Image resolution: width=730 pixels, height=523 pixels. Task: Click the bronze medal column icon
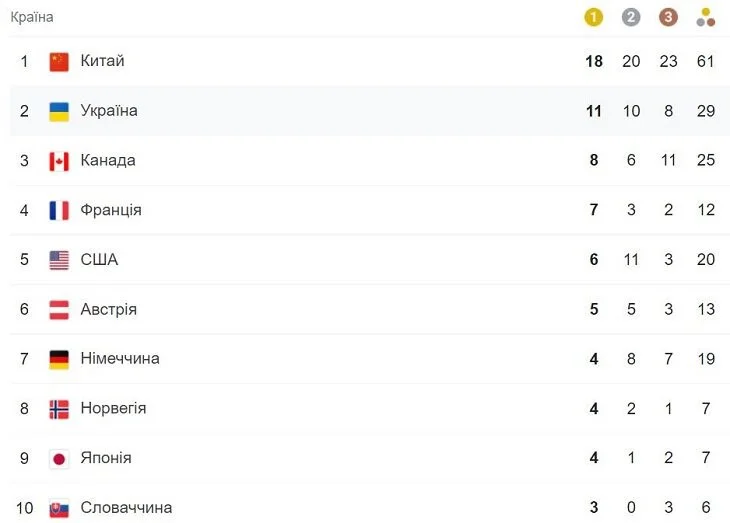[668, 17]
